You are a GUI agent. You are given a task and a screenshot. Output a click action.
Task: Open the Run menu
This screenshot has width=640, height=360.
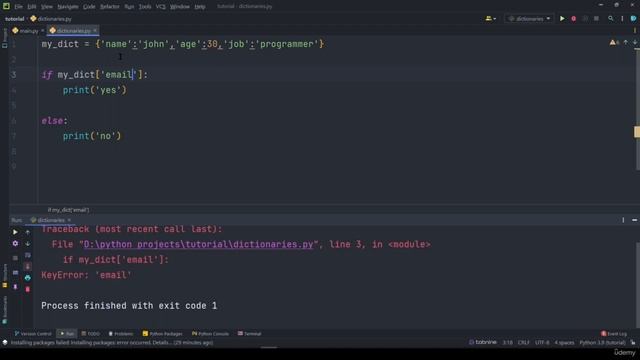pyautogui.click(x=129, y=7)
